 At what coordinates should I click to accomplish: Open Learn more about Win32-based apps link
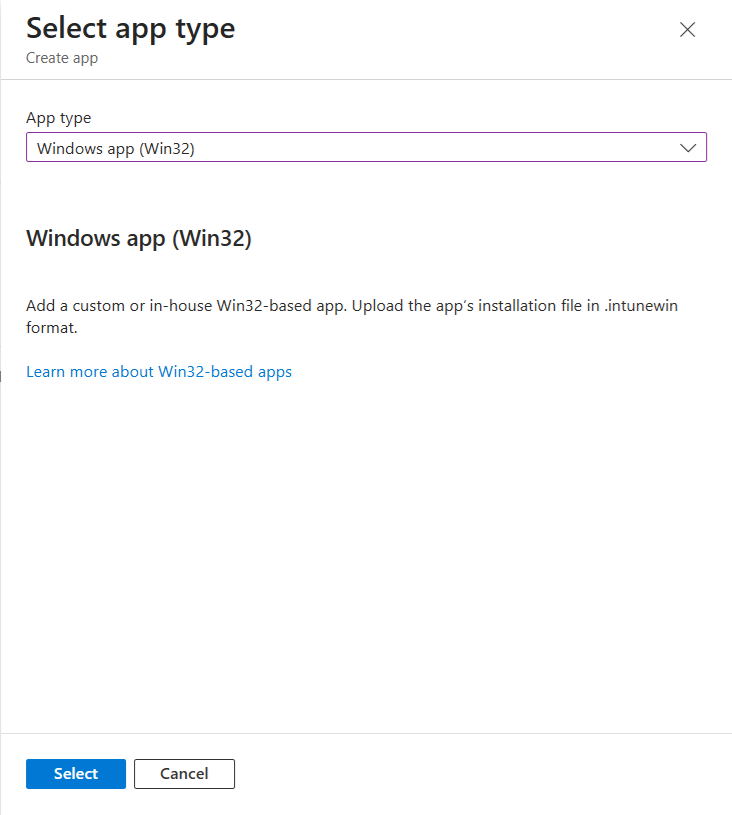point(159,372)
